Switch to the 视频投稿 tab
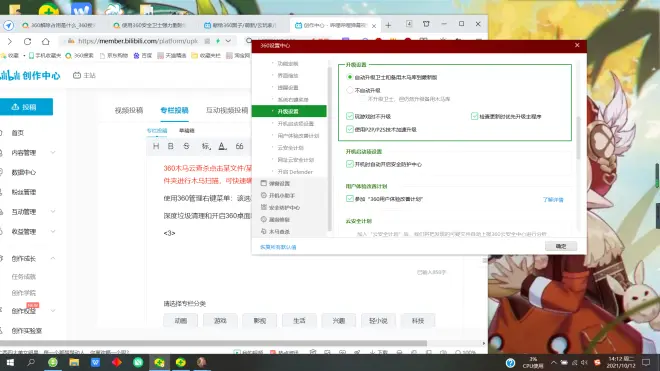 (x=129, y=110)
